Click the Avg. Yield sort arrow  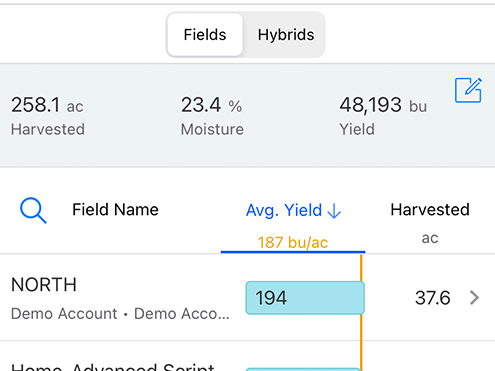(x=334, y=211)
